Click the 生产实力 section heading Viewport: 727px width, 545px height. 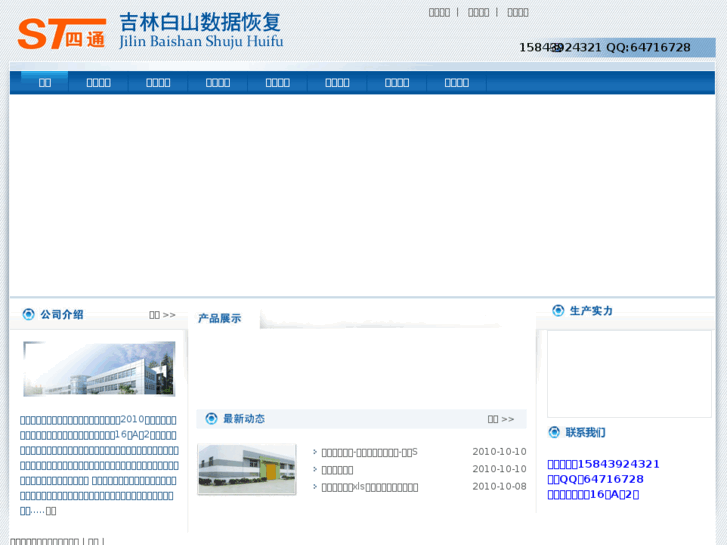[x=591, y=311]
